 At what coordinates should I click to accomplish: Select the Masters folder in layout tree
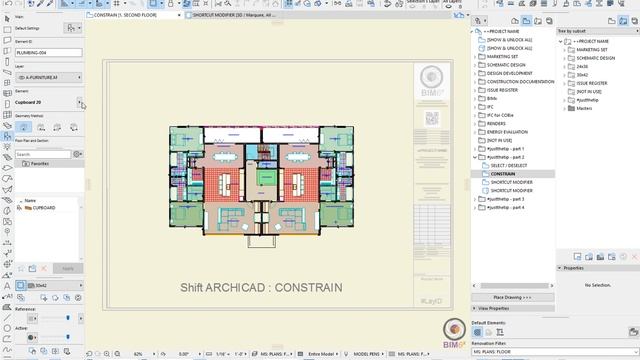click(x=584, y=109)
